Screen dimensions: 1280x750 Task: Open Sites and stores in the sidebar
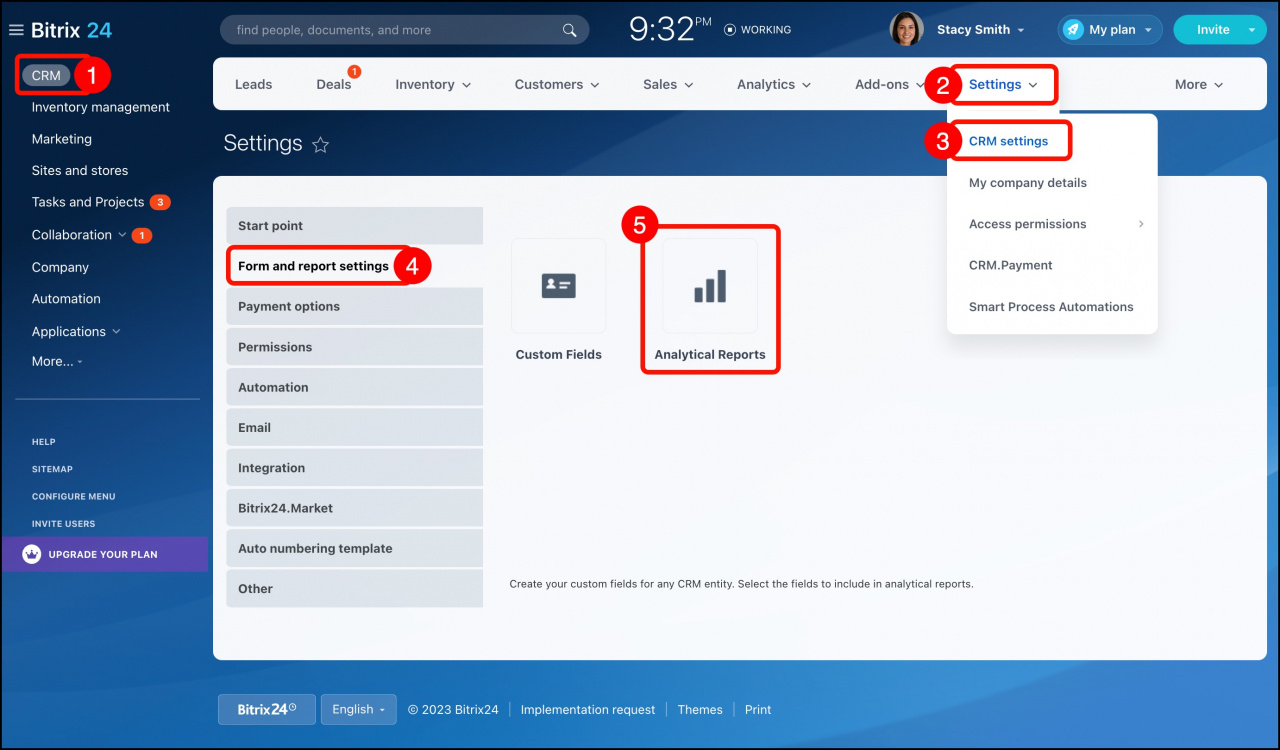click(x=80, y=170)
